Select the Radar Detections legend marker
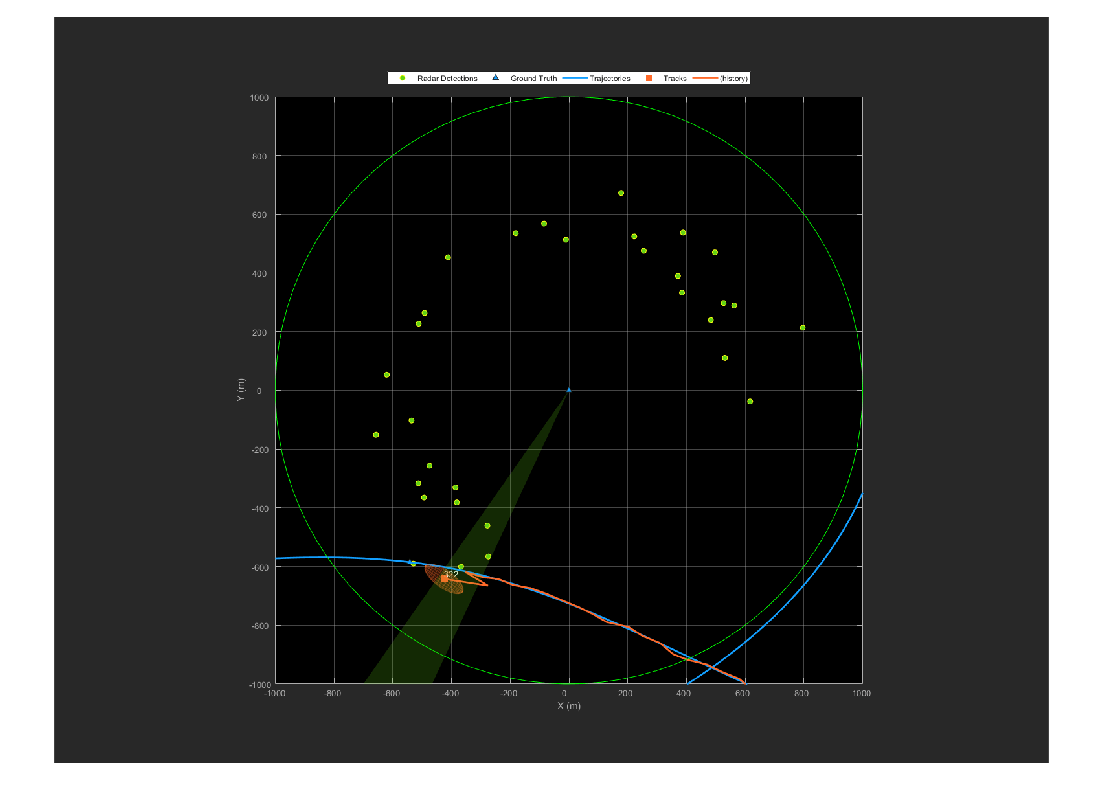The width and height of the screenshot is (1103, 800). [x=402, y=77]
